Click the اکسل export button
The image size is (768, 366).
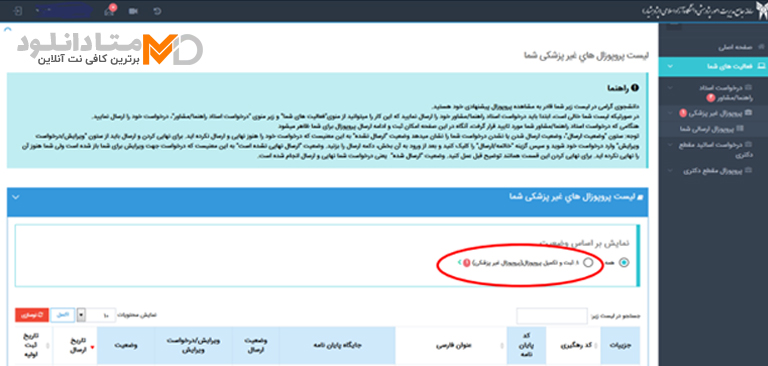[x=63, y=315]
